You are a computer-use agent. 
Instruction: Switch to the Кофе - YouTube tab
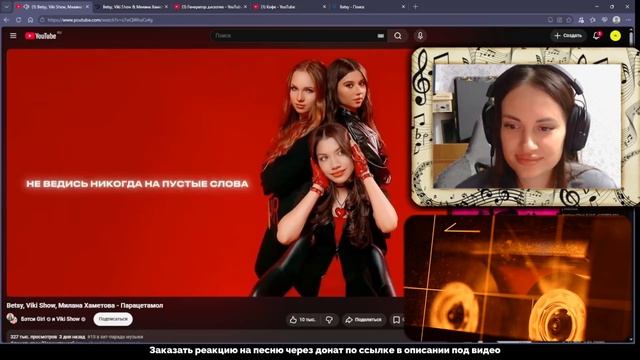click(288, 7)
